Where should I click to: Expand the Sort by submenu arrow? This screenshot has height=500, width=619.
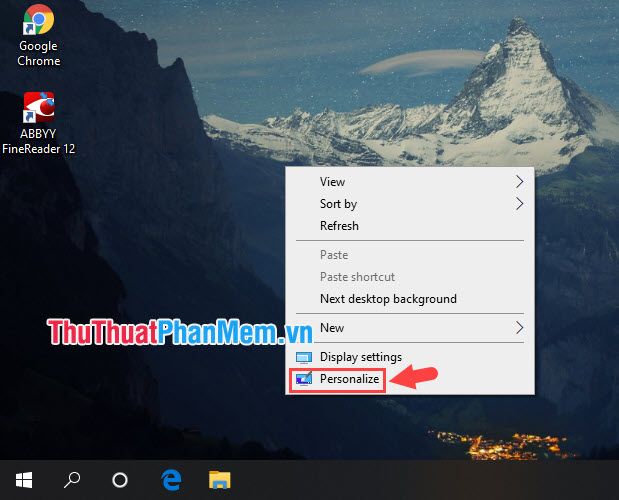click(x=519, y=204)
